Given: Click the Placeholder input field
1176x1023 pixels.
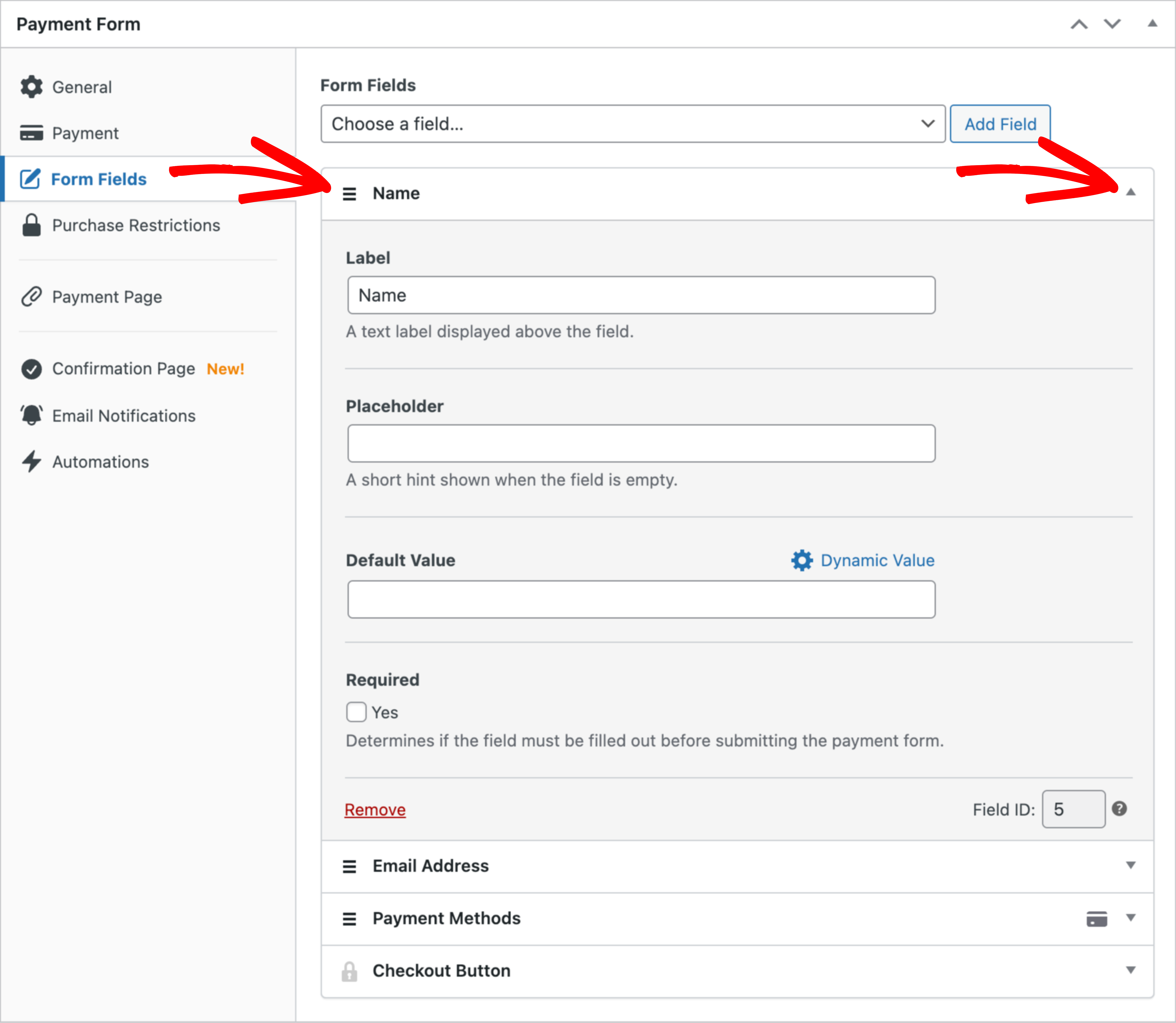Looking at the screenshot, I should coord(641,443).
